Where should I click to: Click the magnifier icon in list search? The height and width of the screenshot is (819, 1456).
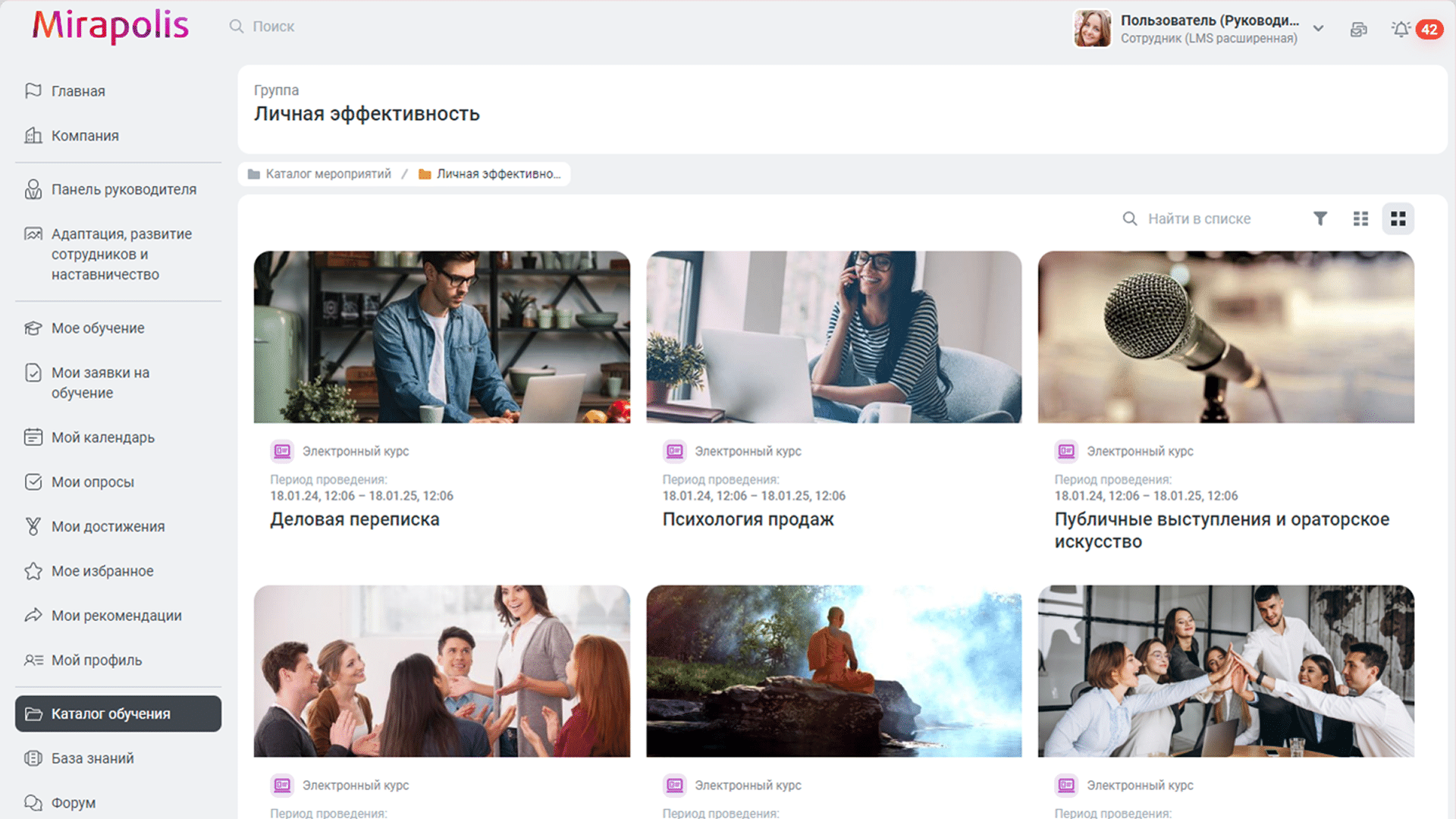click(1129, 219)
